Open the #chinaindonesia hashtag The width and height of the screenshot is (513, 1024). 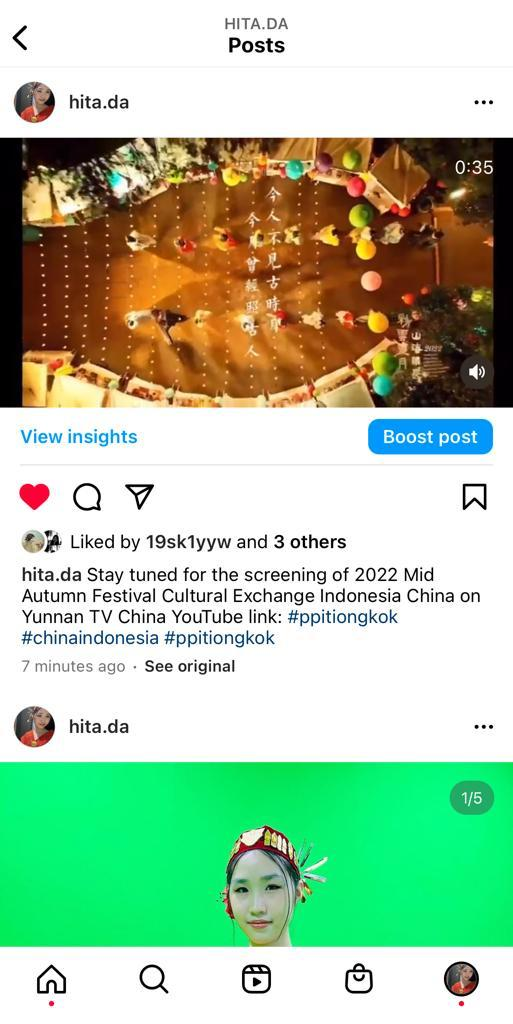click(90, 637)
